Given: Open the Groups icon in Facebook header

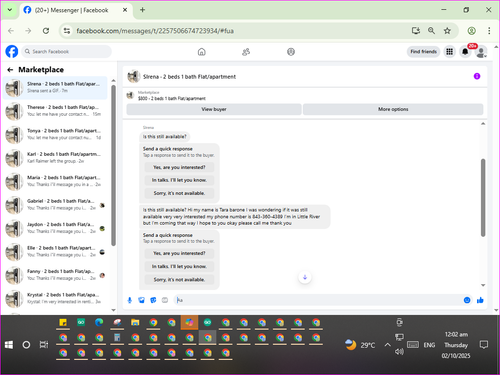Looking at the screenshot, I should tap(291, 52).
